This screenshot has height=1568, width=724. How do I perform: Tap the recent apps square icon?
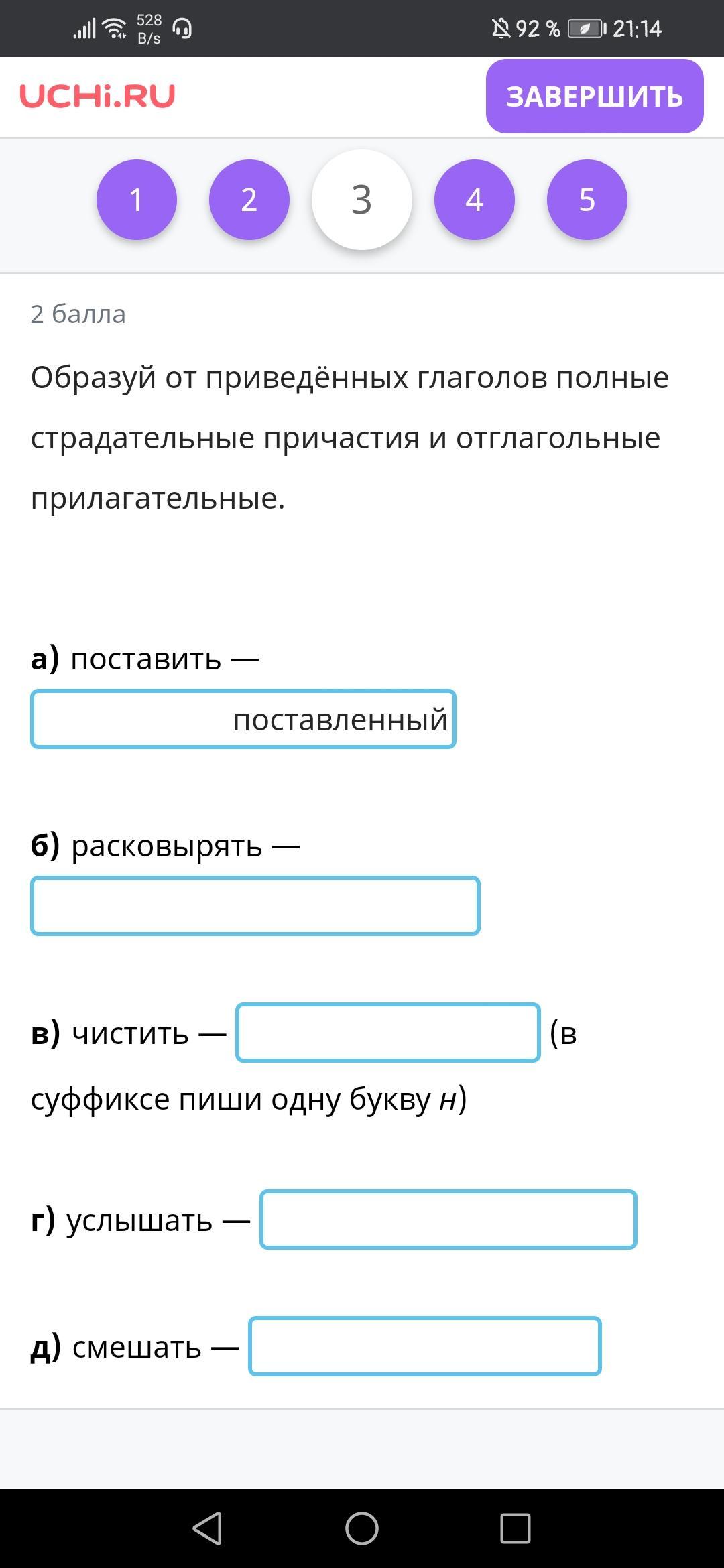click(516, 1528)
